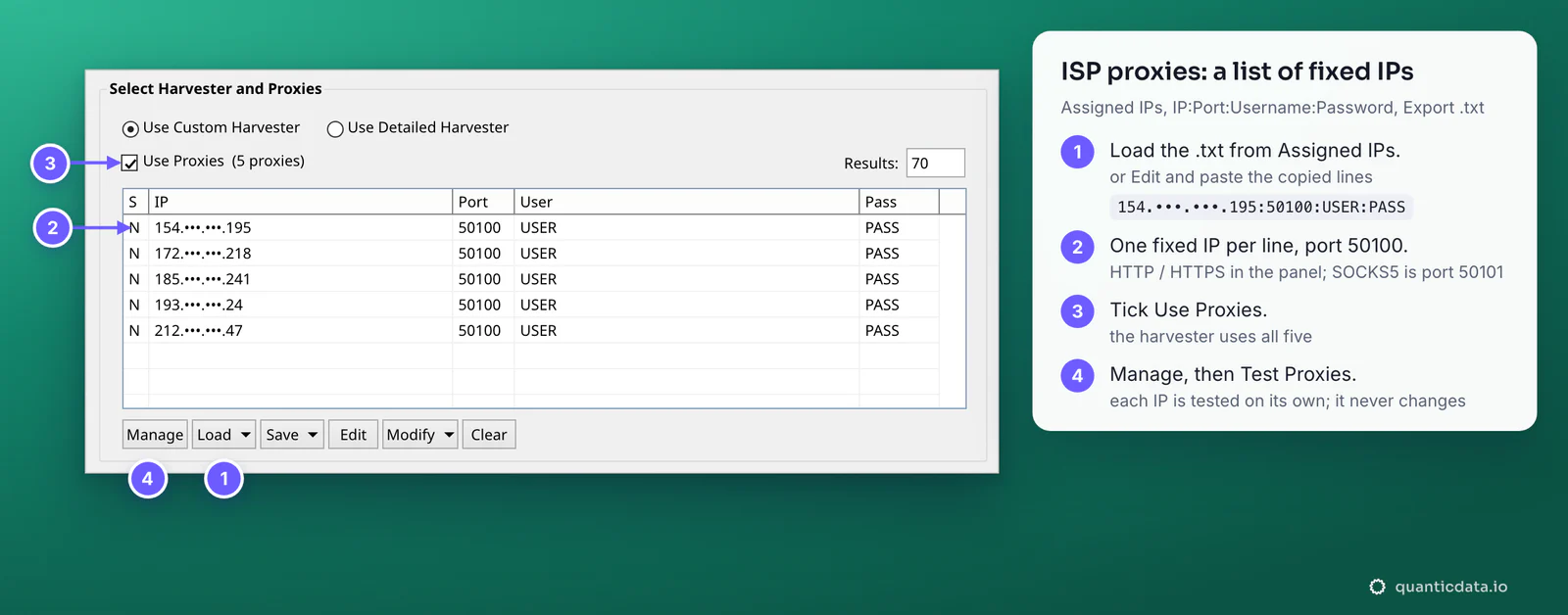Image resolution: width=1568 pixels, height=615 pixels.
Task: Select the Use Custom Harvester radio button
Action: pyautogui.click(x=130, y=129)
